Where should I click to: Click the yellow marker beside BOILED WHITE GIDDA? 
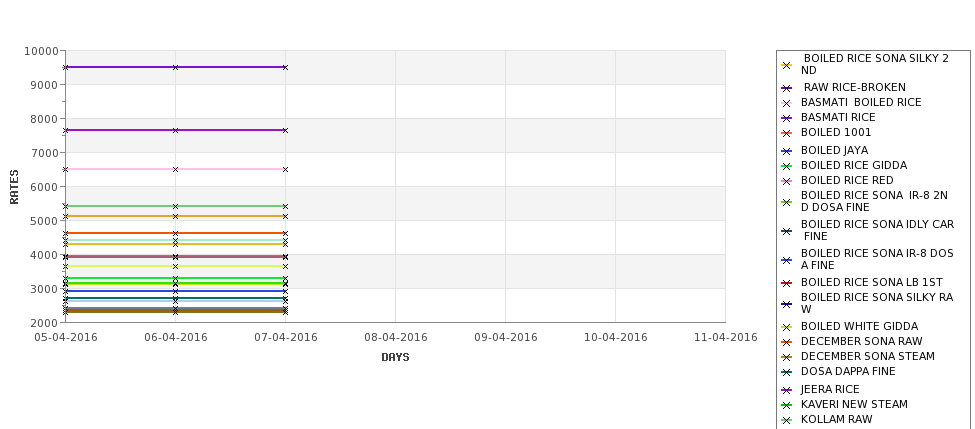click(787, 328)
